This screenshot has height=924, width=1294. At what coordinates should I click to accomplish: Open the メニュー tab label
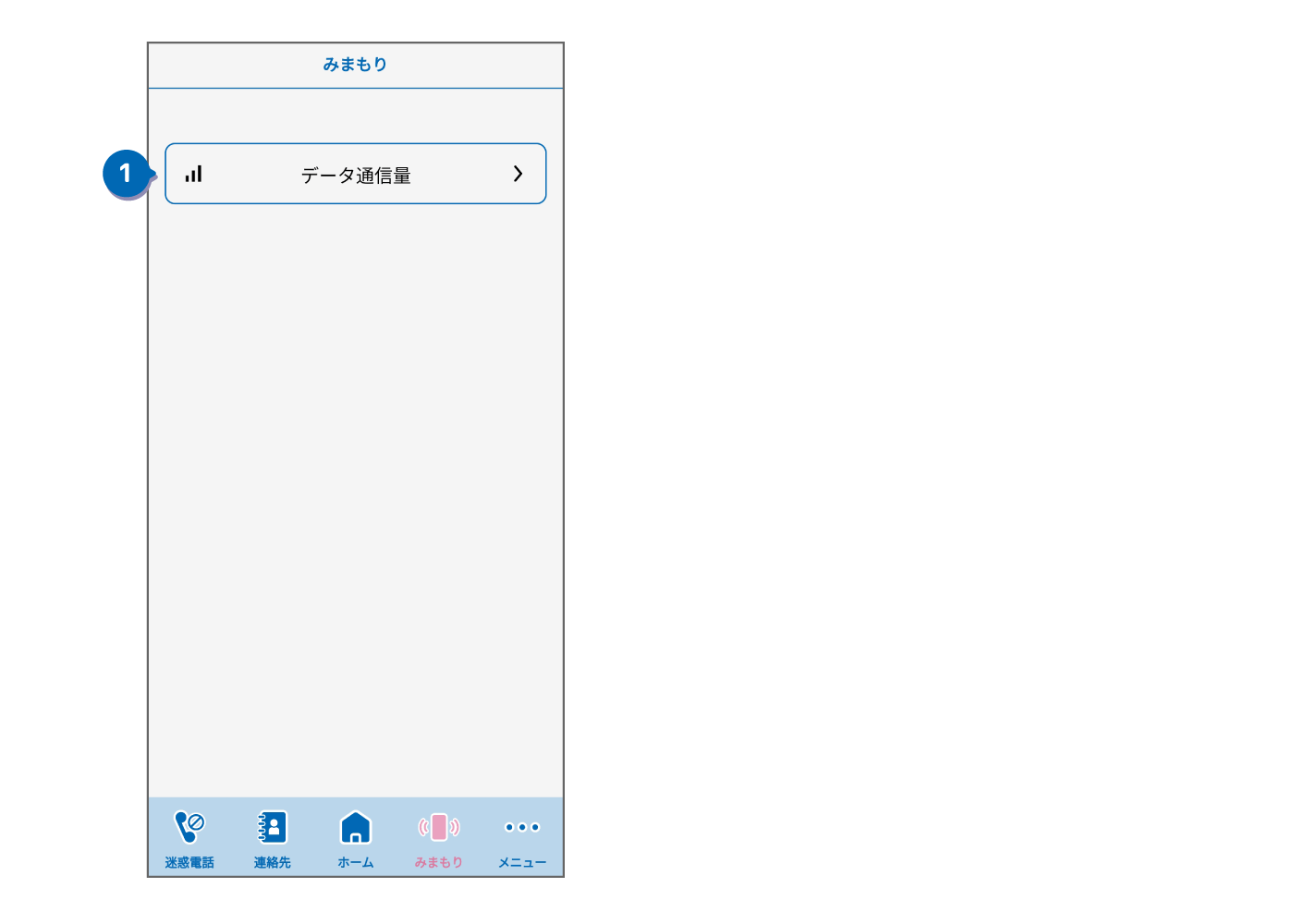click(x=522, y=862)
